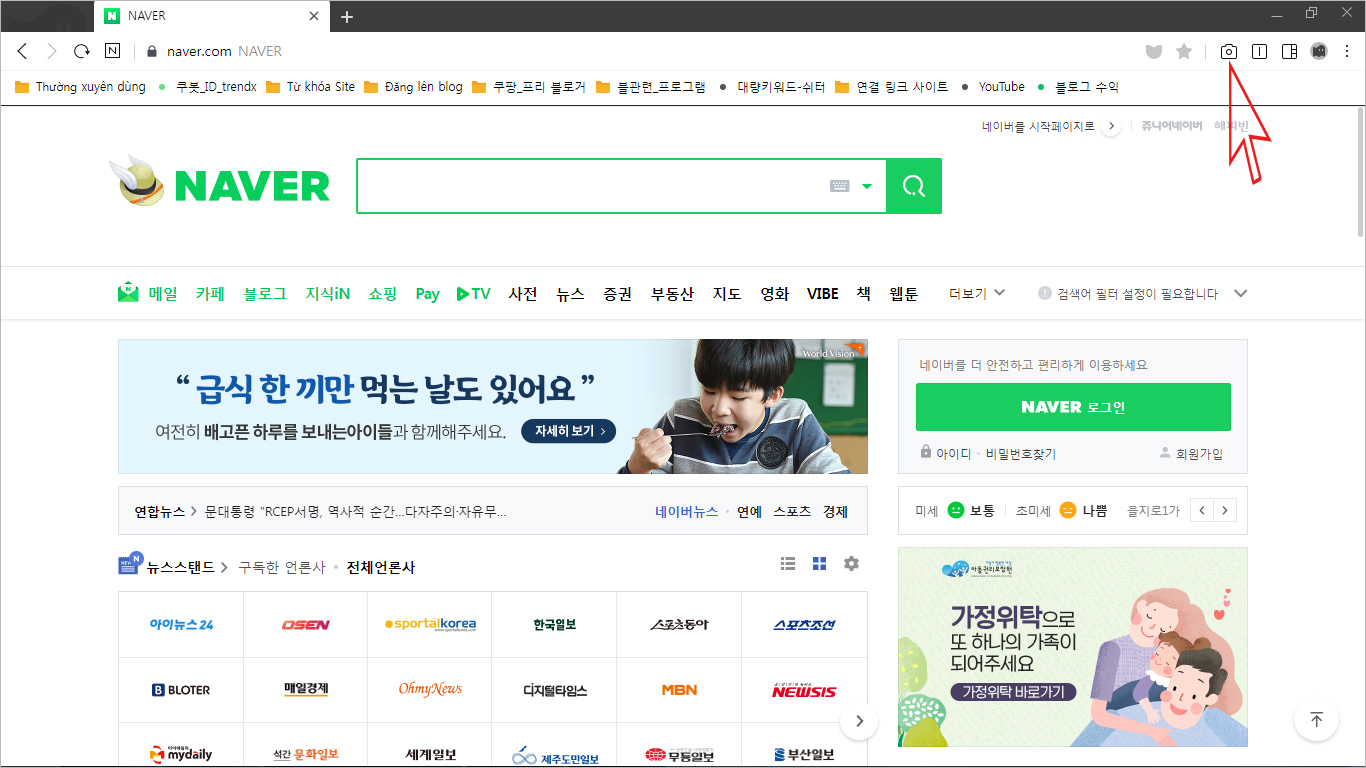Open the 스포츠 news link
The image size is (1366, 768).
792,511
